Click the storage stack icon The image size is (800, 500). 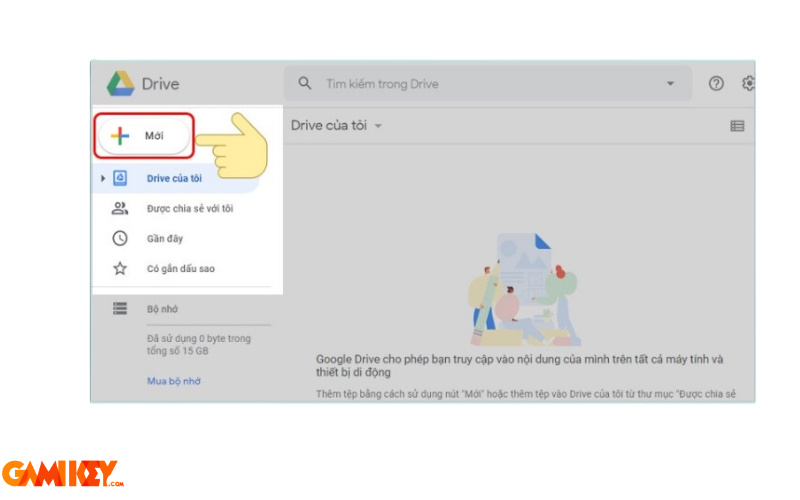tap(120, 309)
